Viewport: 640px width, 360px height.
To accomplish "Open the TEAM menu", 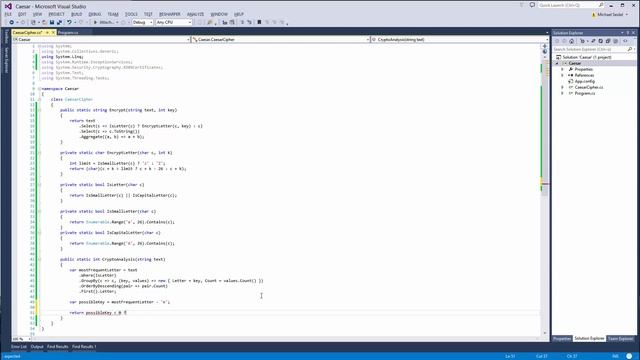I will (113, 14).
